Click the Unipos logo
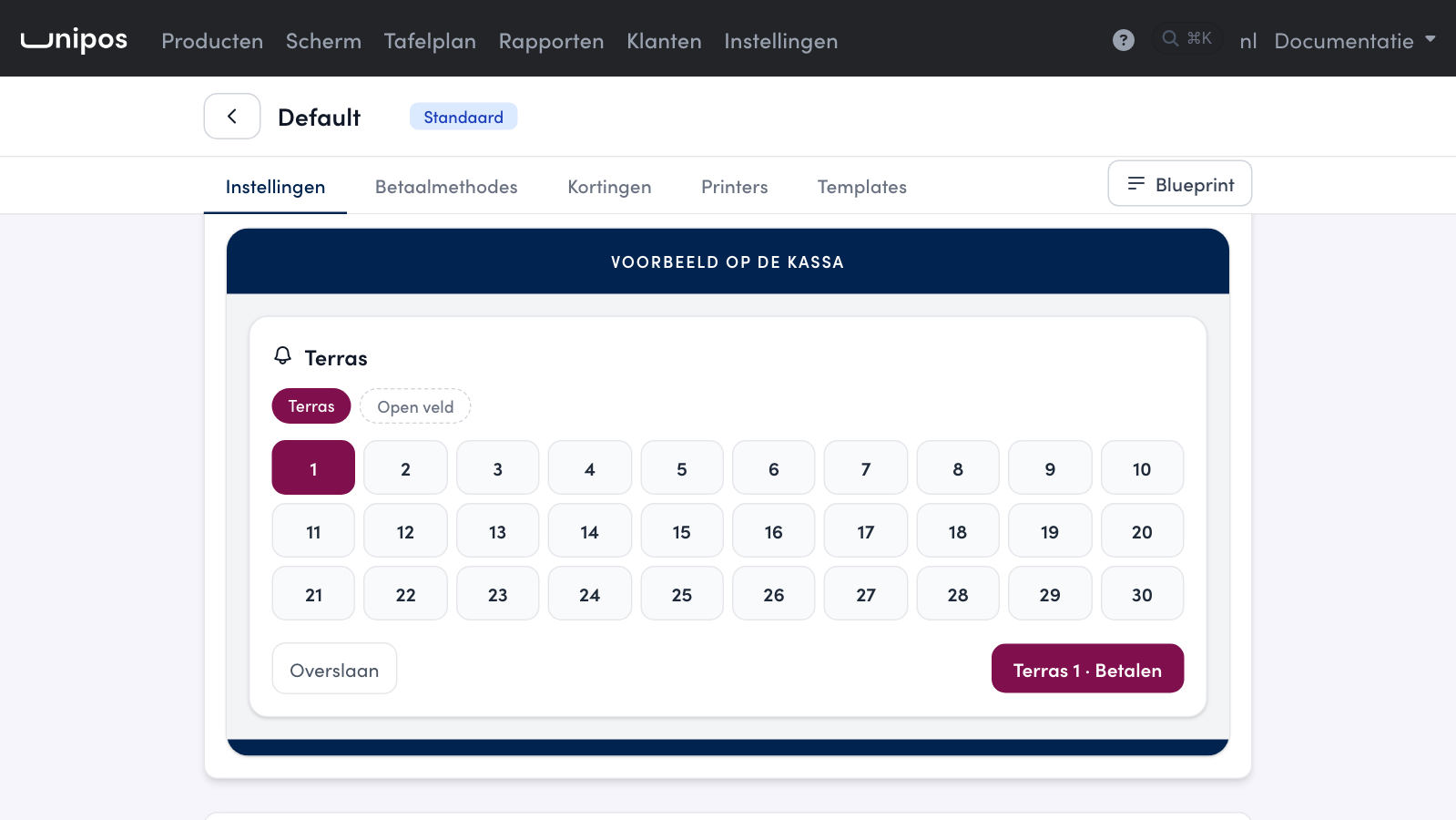This screenshot has width=1456, height=820. tap(74, 39)
